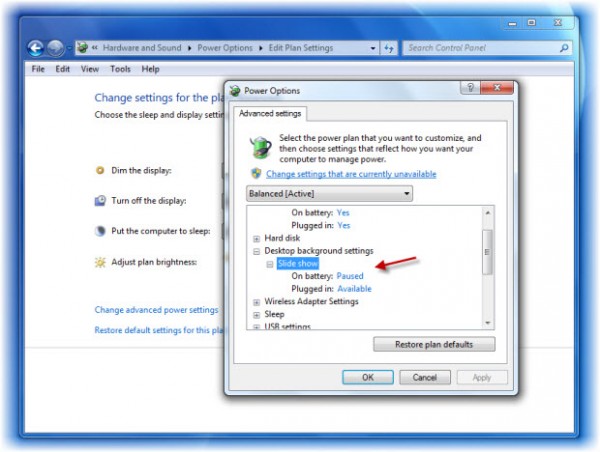The width and height of the screenshot is (600, 452).
Task: Collapse the Desktop background settings node
Action: pyautogui.click(x=256, y=251)
